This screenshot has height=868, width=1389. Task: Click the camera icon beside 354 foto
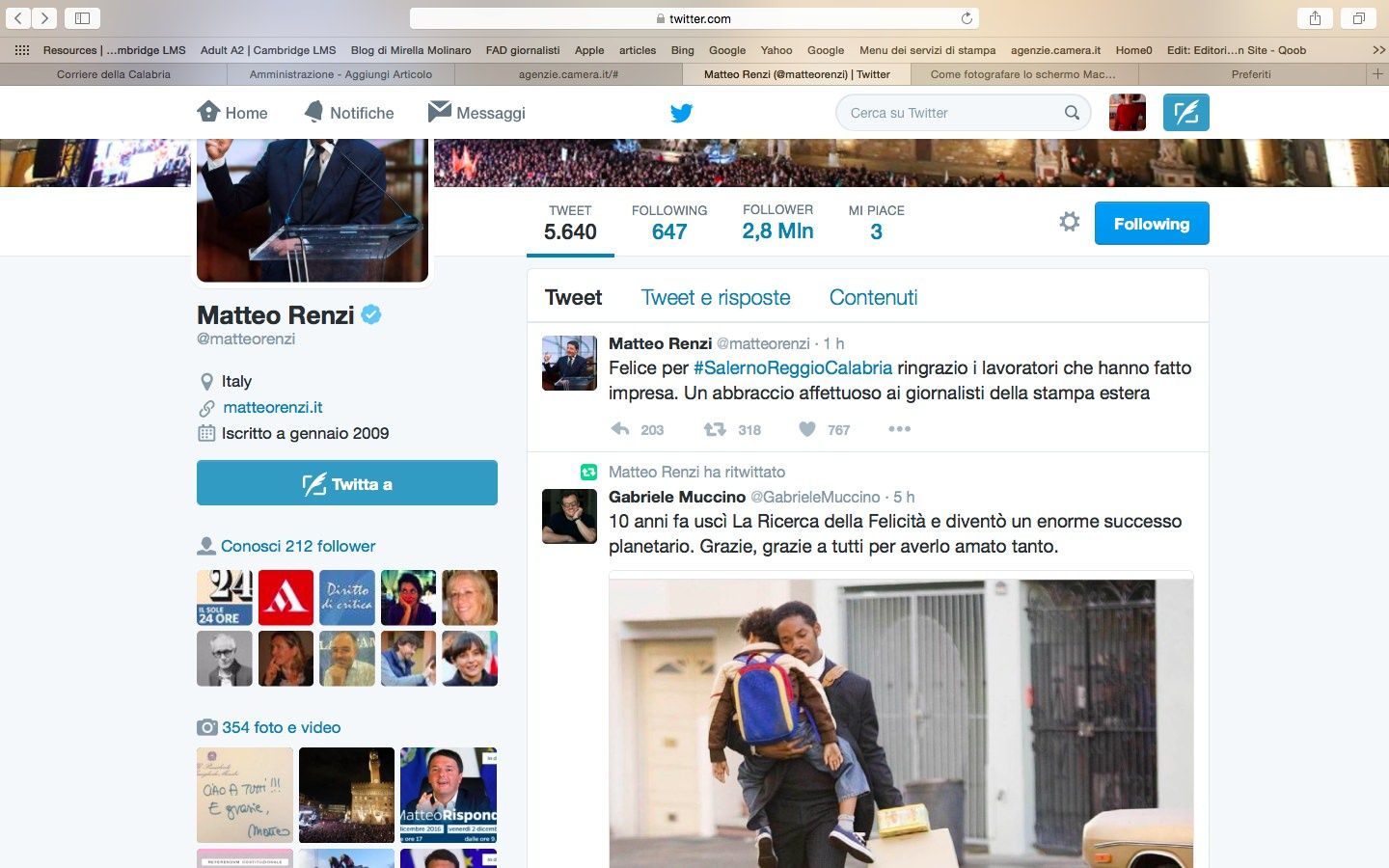click(x=206, y=727)
